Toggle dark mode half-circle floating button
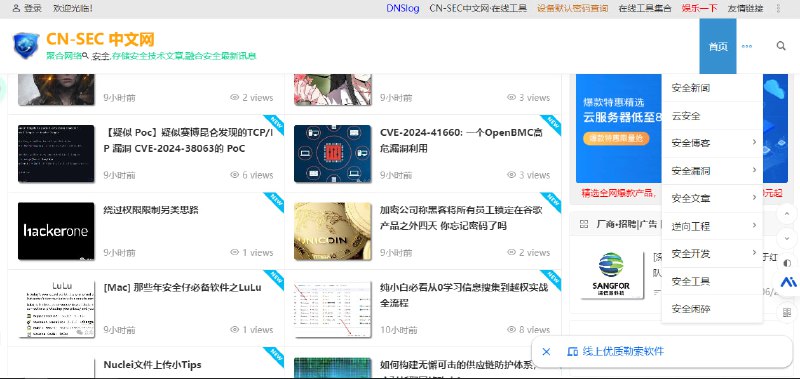 click(x=787, y=263)
